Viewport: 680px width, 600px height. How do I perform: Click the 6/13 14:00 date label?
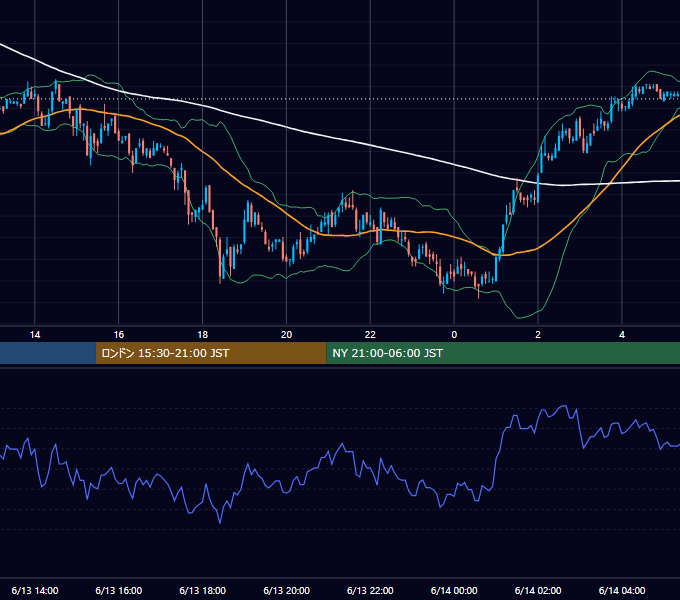[x=35, y=590]
